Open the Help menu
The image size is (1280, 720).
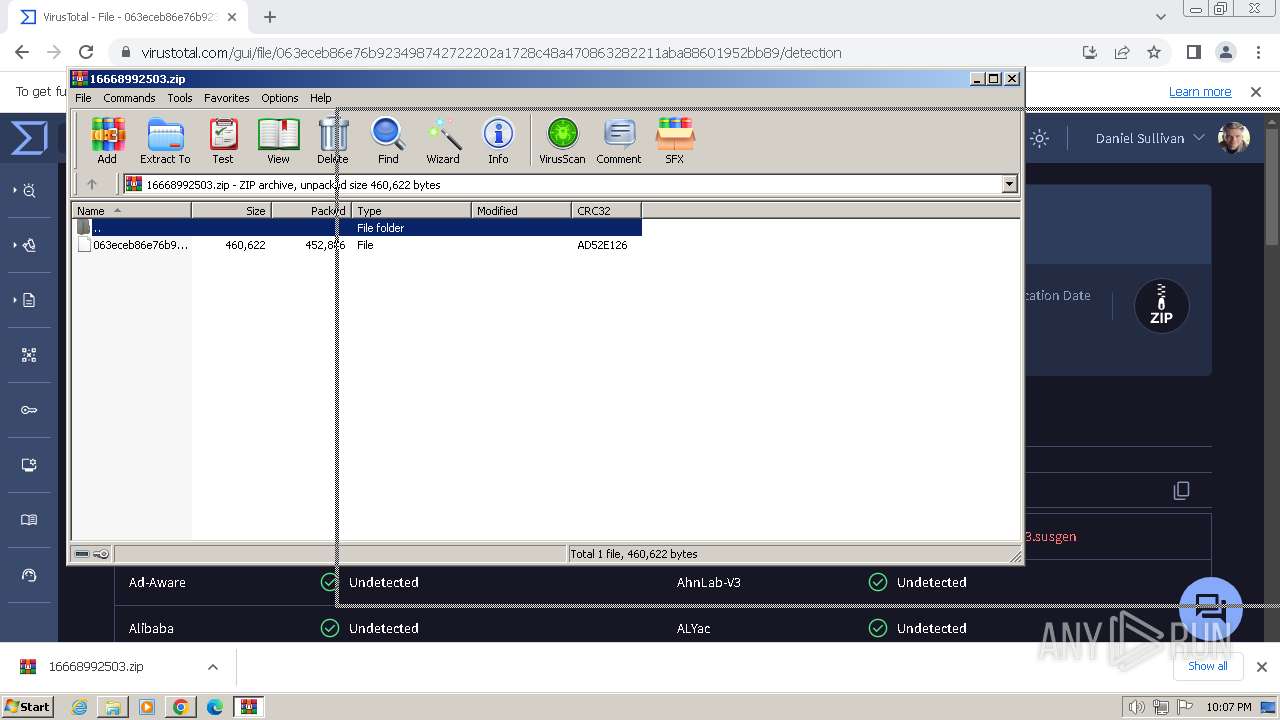click(x=320, y=98)
